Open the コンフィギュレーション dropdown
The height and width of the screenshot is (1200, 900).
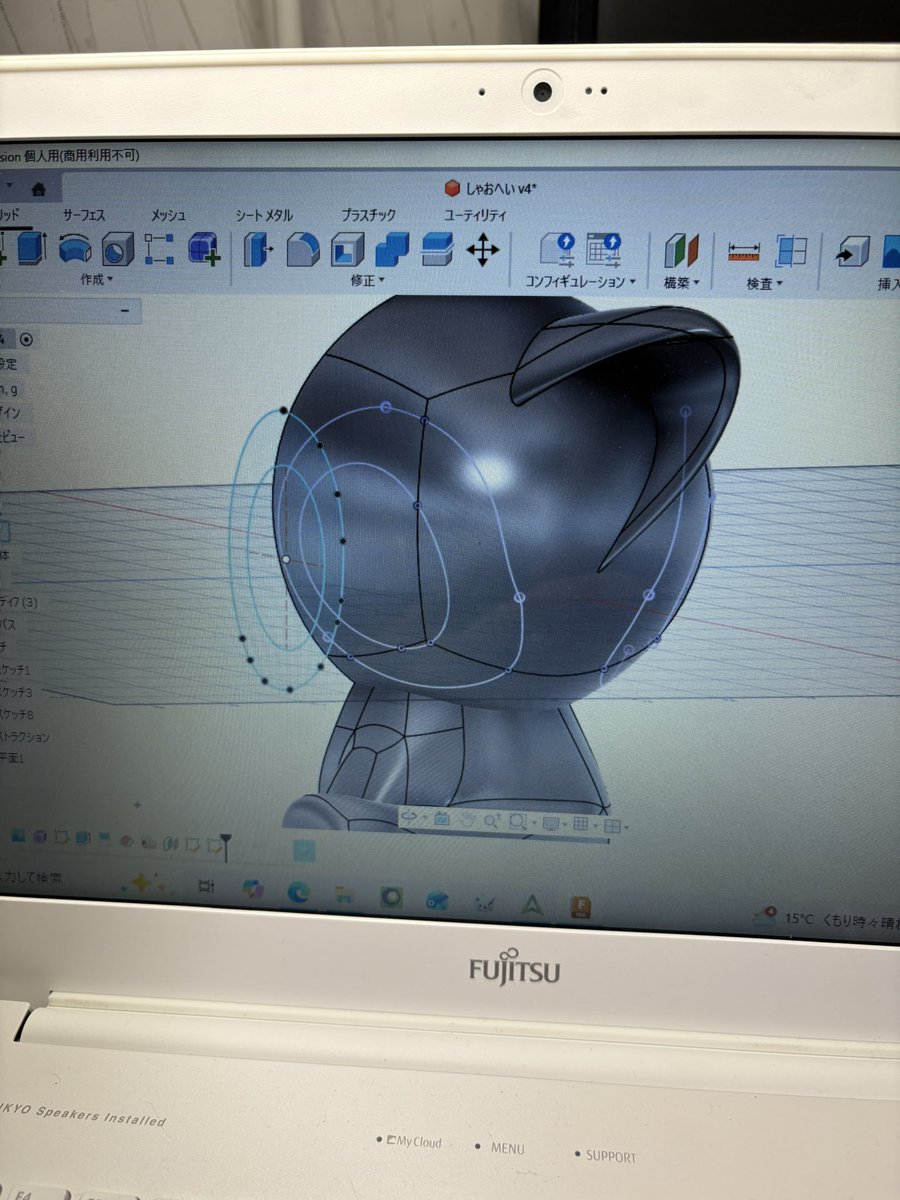click(x=581, y=281)
